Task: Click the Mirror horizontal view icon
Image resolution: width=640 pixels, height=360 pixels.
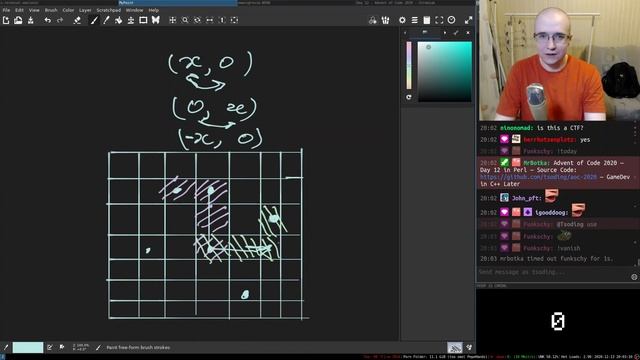Action: 209,20
